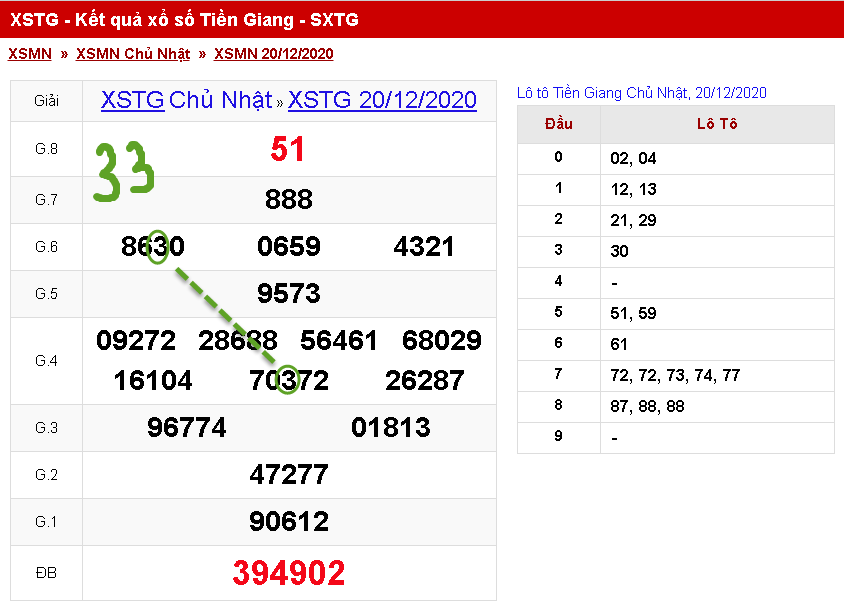Click the G.6 number 8630

coord(153,247)
